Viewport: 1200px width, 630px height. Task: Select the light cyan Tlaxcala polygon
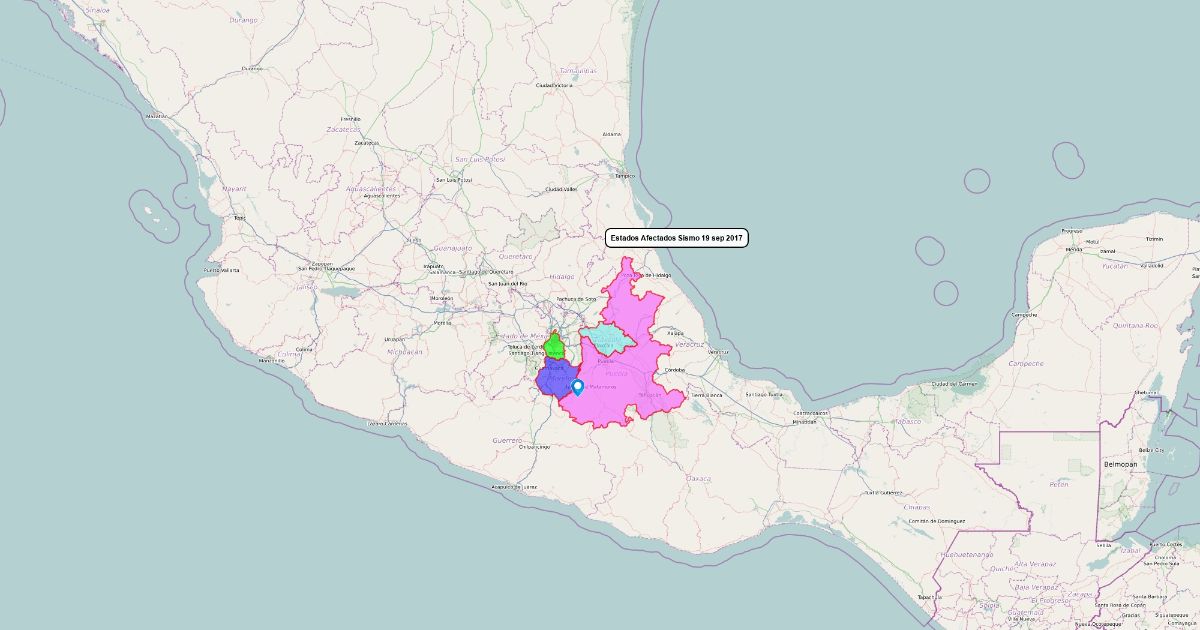click(606, 340)
